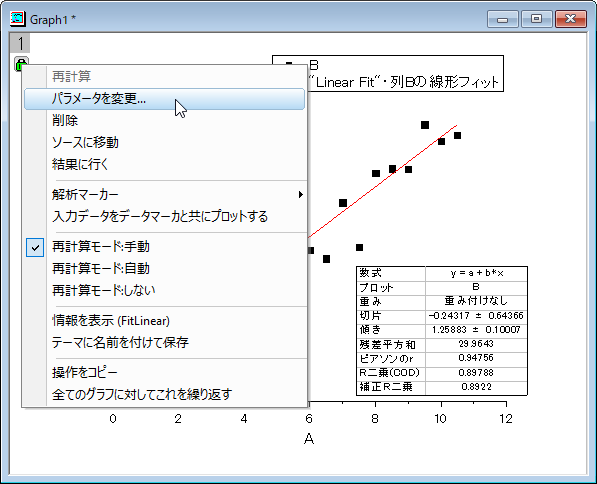Expand the 解析マーカー submenu arrow
This screenshot has width=597, height=484.
301,195
